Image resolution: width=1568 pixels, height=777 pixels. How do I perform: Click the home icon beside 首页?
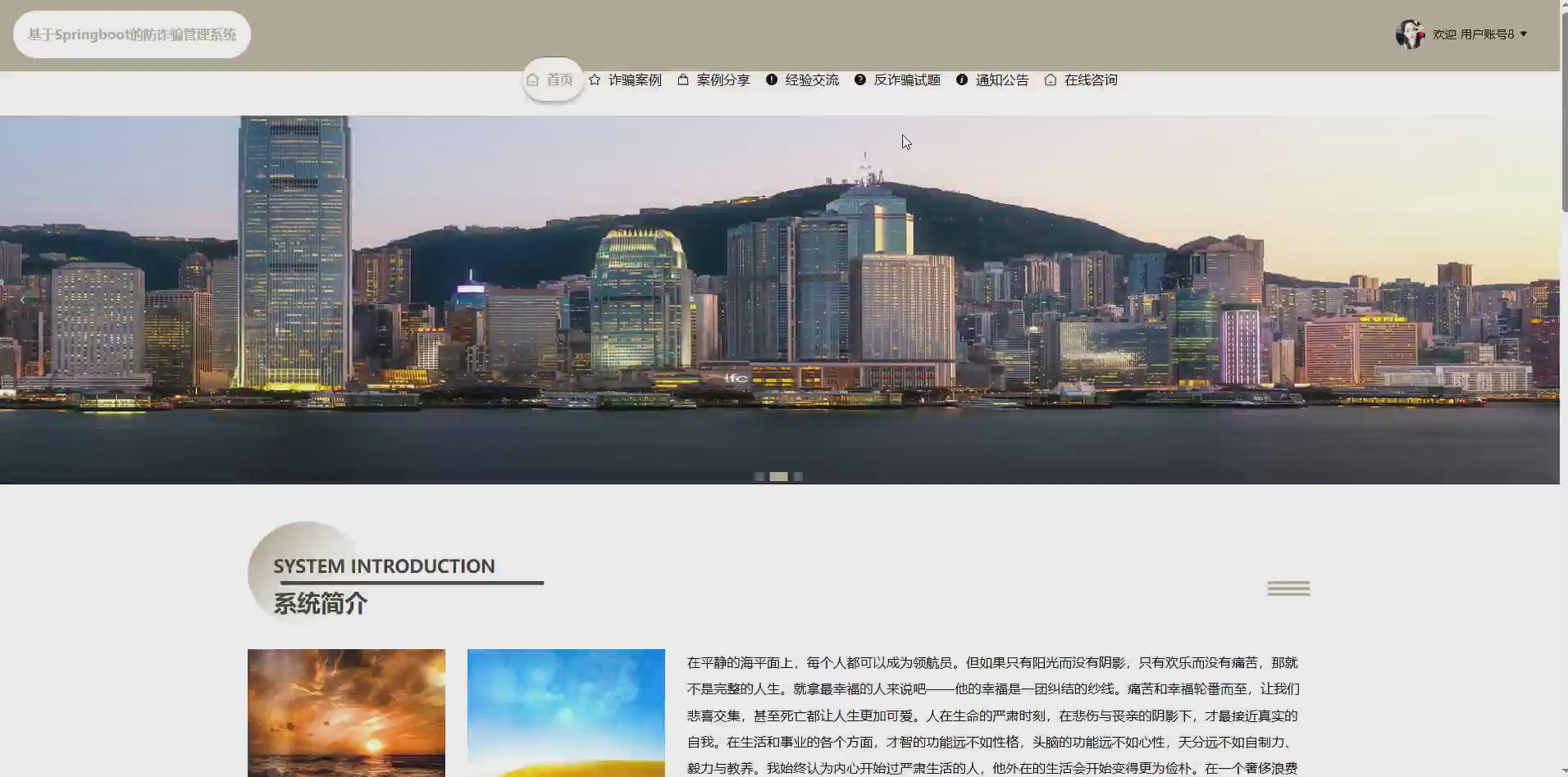[x=534, y=80]
